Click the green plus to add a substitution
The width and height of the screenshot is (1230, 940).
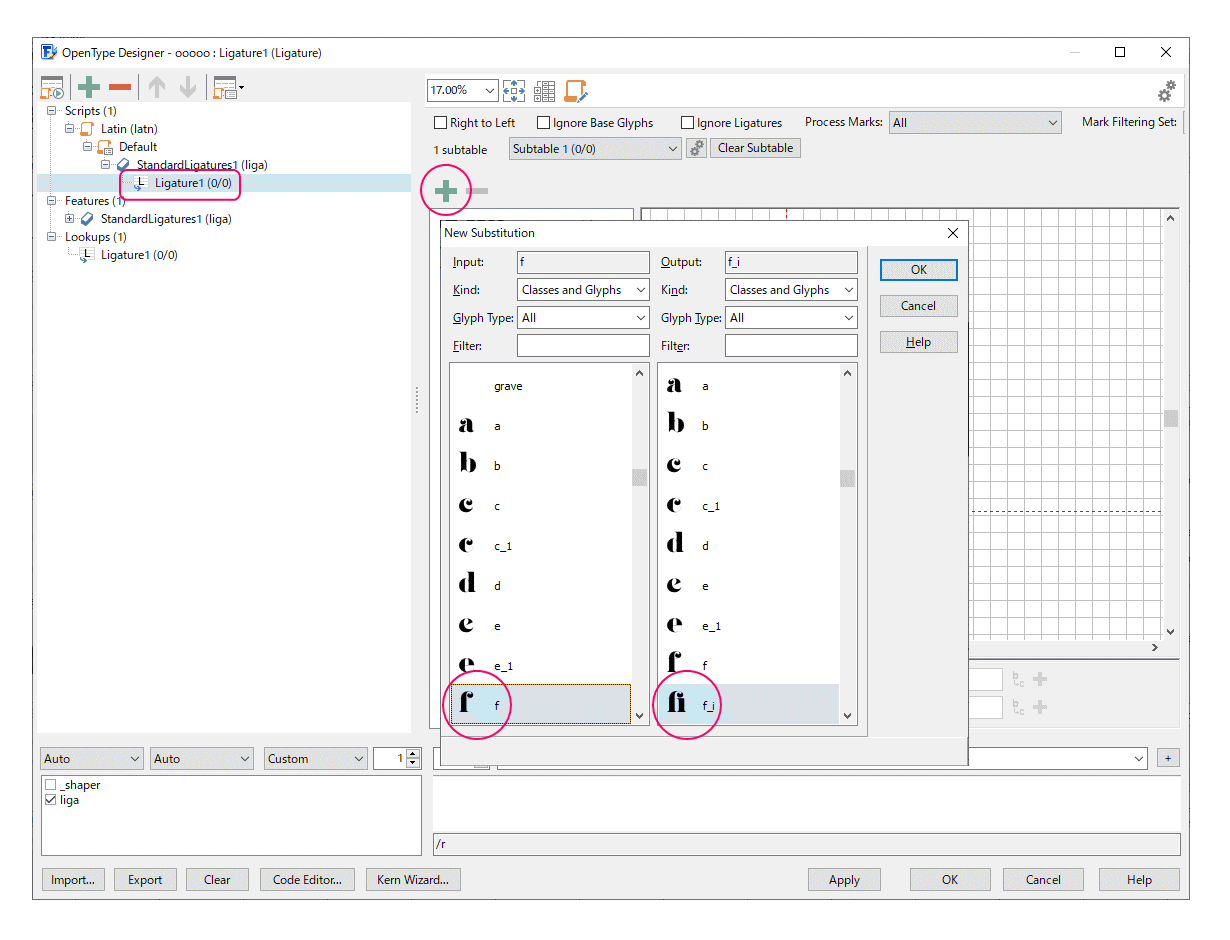pyautogui.click(x=445, y=191)
